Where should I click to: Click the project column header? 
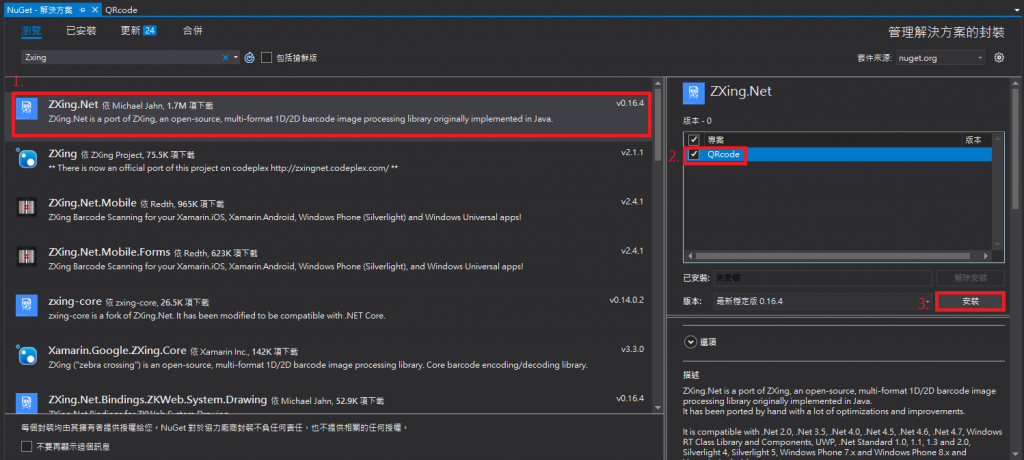(715, 140)
